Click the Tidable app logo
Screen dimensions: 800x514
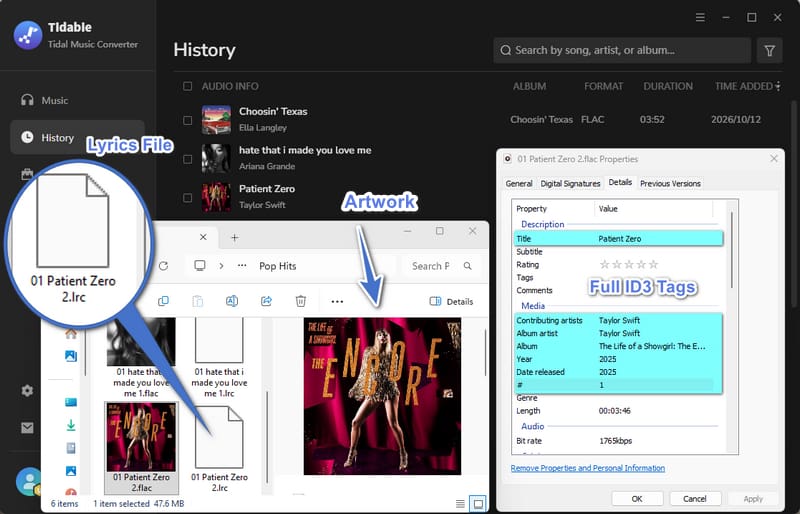point(28,35)
